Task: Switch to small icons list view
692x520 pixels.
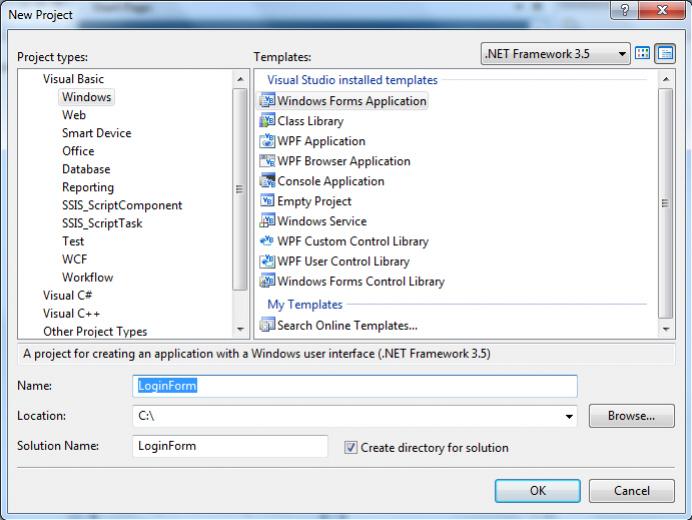Action: 665,53
